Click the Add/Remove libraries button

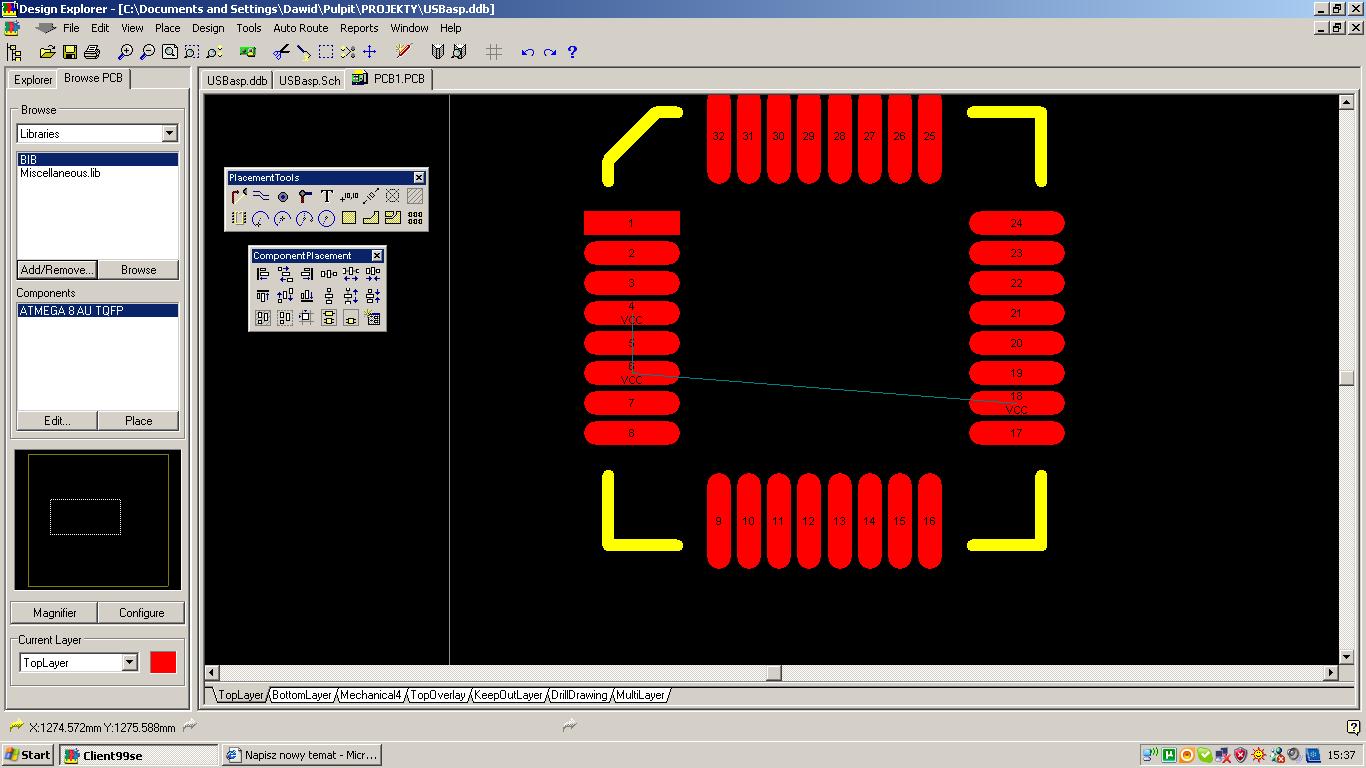click(x=57, y=270)
